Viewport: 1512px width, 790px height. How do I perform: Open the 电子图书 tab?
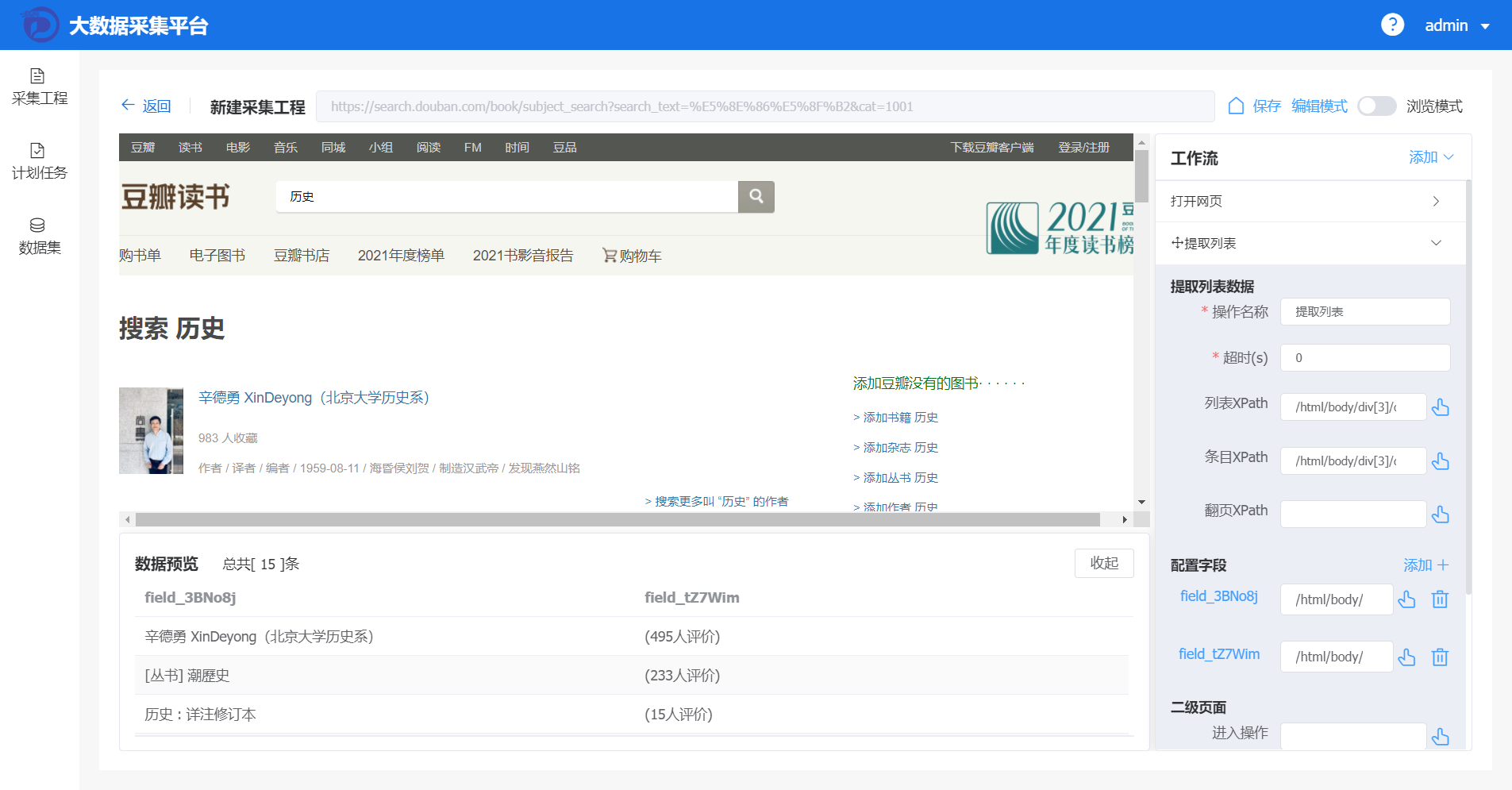coord(217,255)
